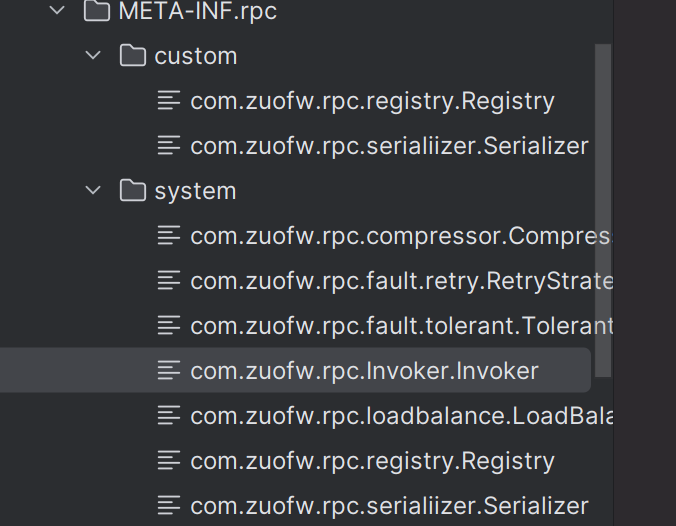Select the com.zuofw.rpc.fault.tolerant file name
This screenshot has height=526, width=676.
[401, 326]
